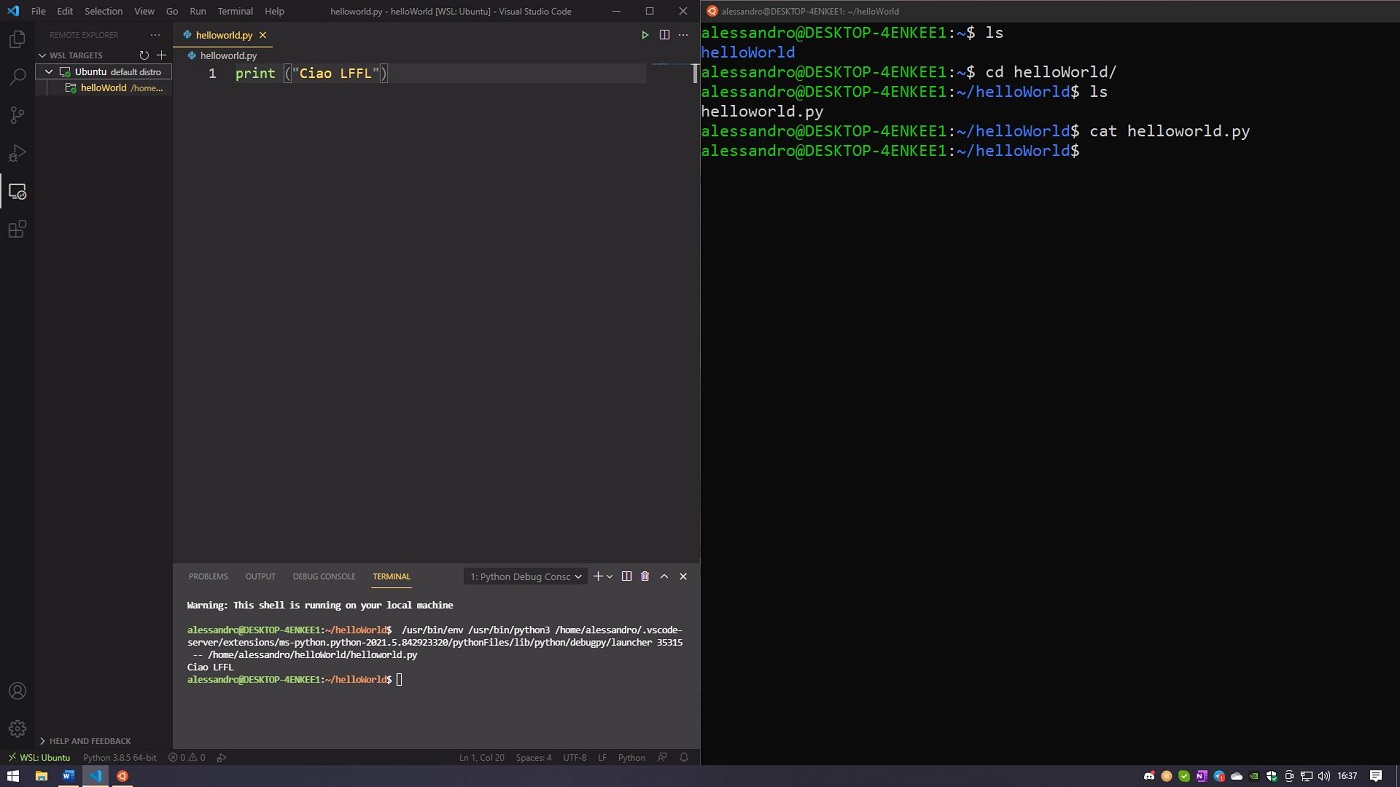Open the Explorer view in activity bar
Screen dimensions: 1400x787
tap(17, 40)
